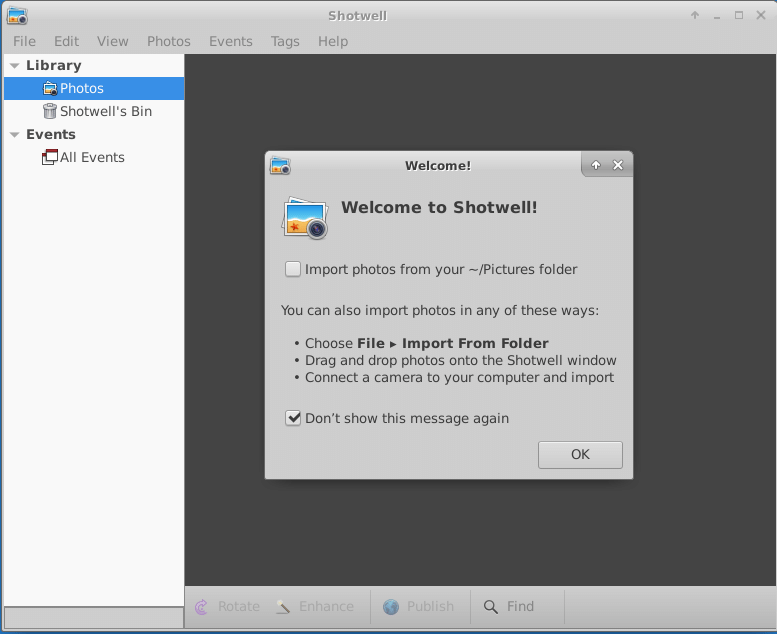The image size is (777, 634).
Task: Click the Library heading text
Action: point(54,65)
